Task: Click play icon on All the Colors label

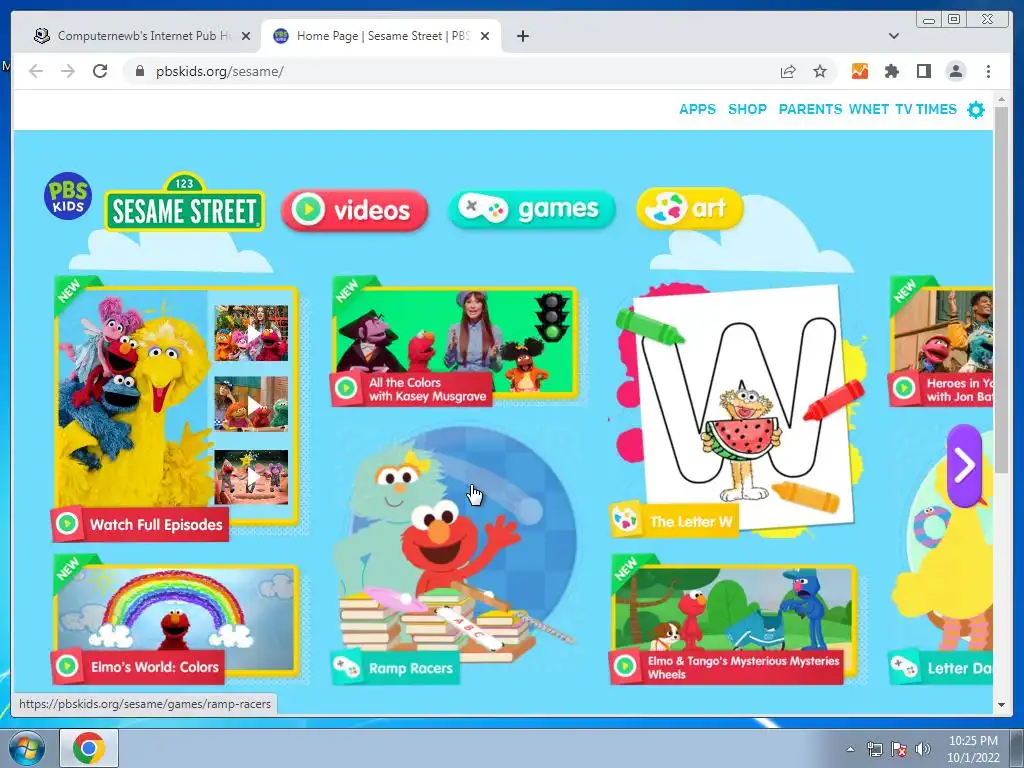Action: [346, 389]
